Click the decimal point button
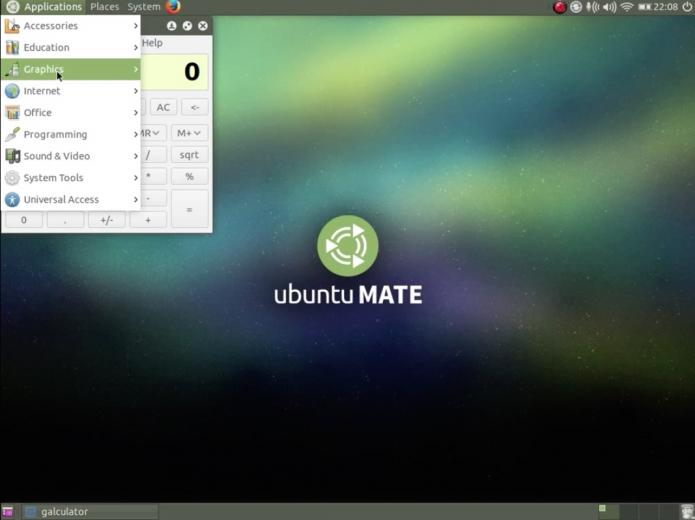Screen dimensions: 695x520 click(x=65, y=220)
